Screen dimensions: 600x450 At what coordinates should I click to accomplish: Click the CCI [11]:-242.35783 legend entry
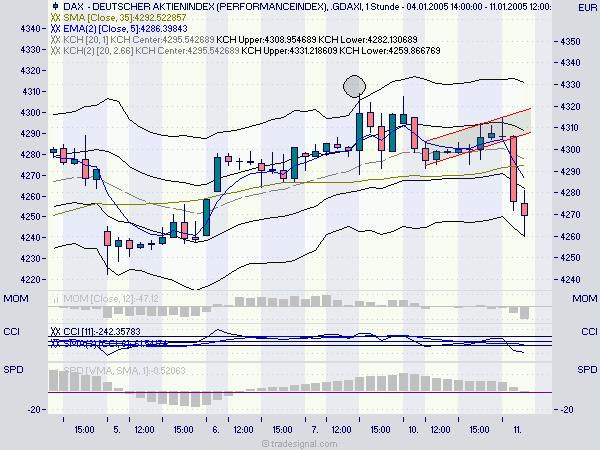click(x=102, y=331)
